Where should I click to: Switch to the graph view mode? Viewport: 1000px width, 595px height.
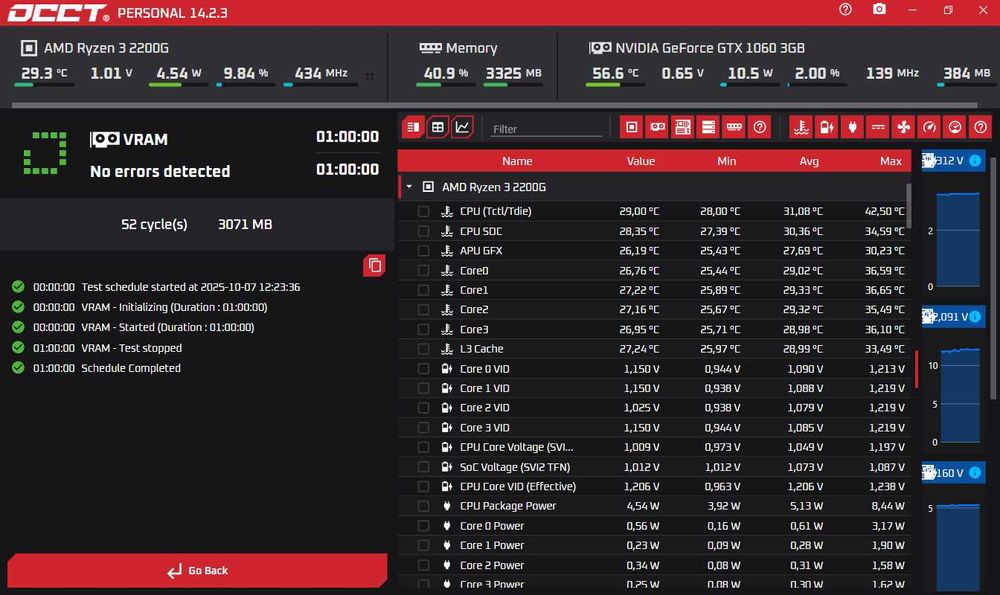pos(462,128)
